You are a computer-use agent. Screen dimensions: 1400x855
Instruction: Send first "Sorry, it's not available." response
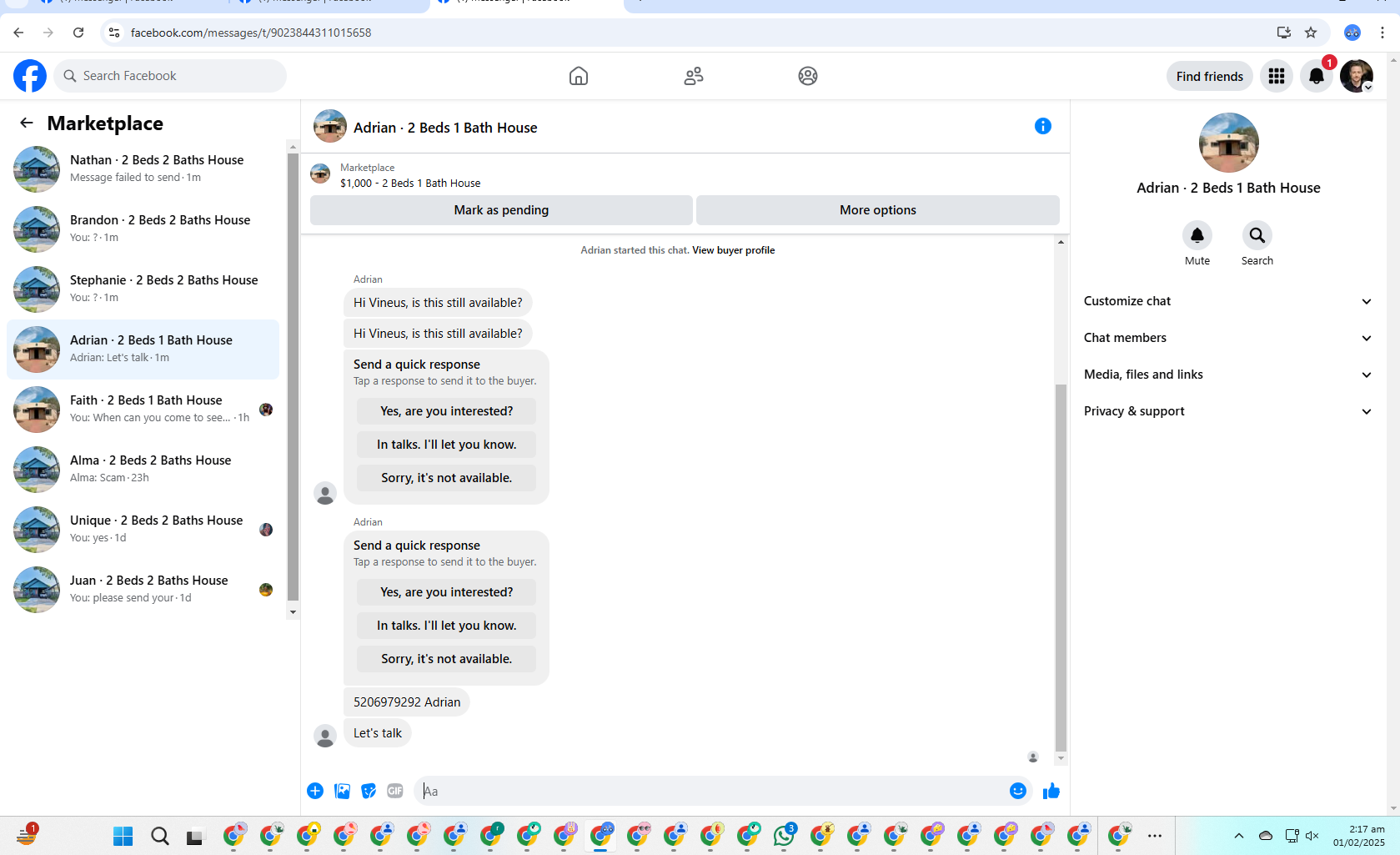click(447, 478)
